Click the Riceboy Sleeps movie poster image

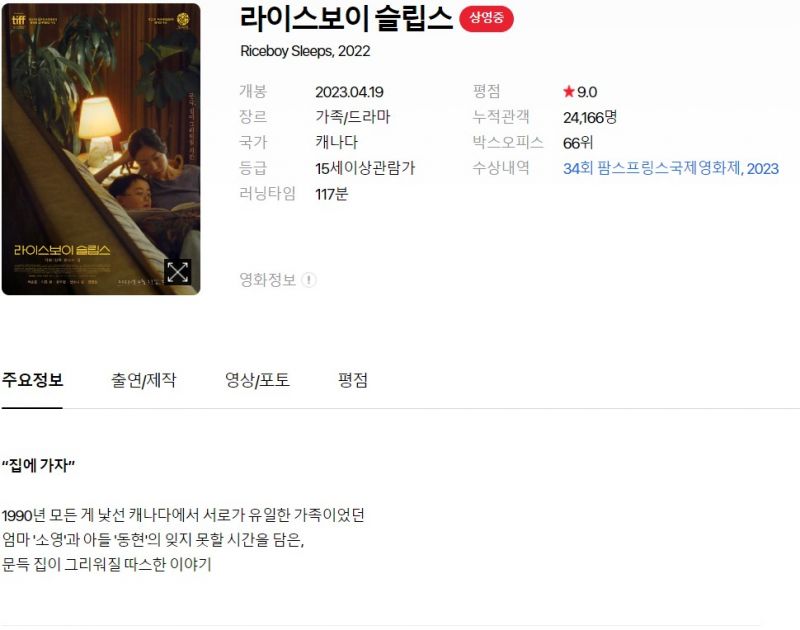[101, 149]
